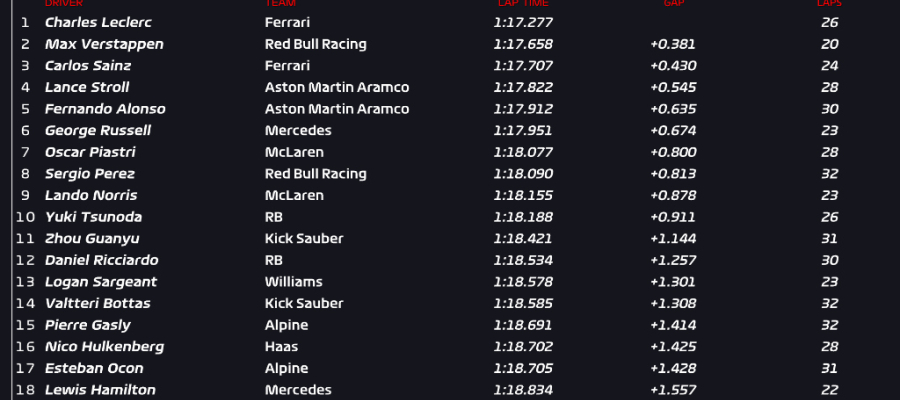The image size is (900, 400).
Task: Select the Haas team label
Action: (282, 347)
